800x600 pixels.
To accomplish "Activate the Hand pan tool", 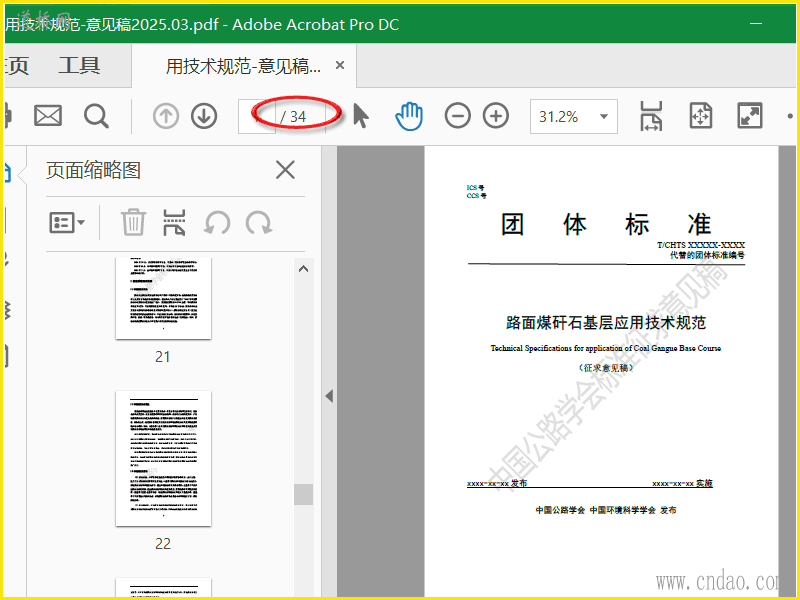I will pos(409,116).
